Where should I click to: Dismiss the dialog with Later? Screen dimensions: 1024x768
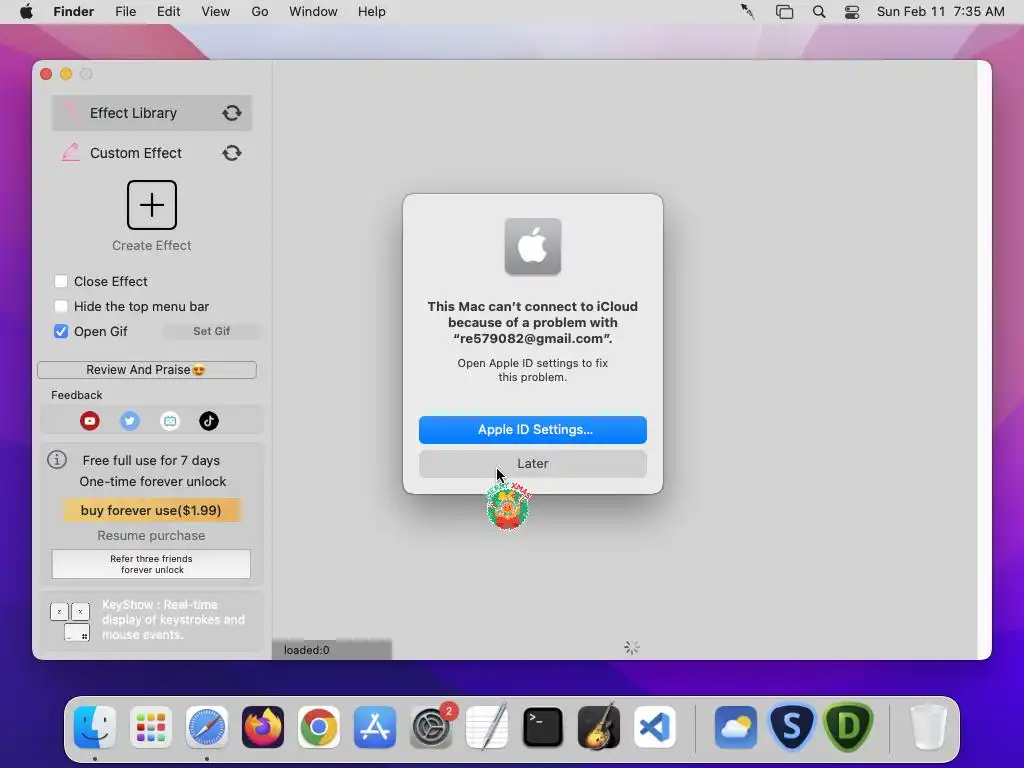[533, 464]
